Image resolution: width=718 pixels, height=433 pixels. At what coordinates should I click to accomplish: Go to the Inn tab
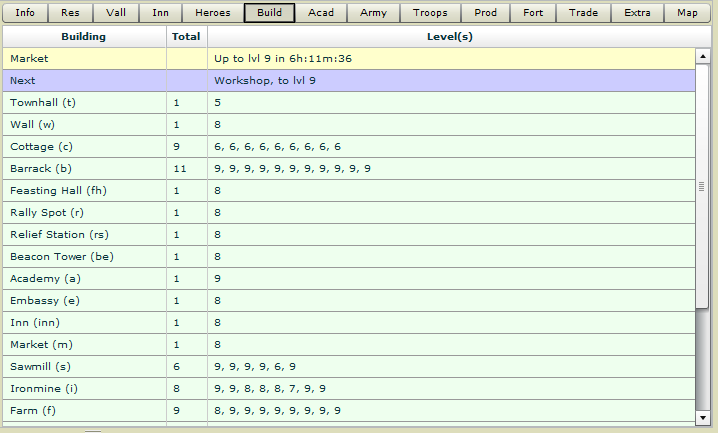click(161, 13)
